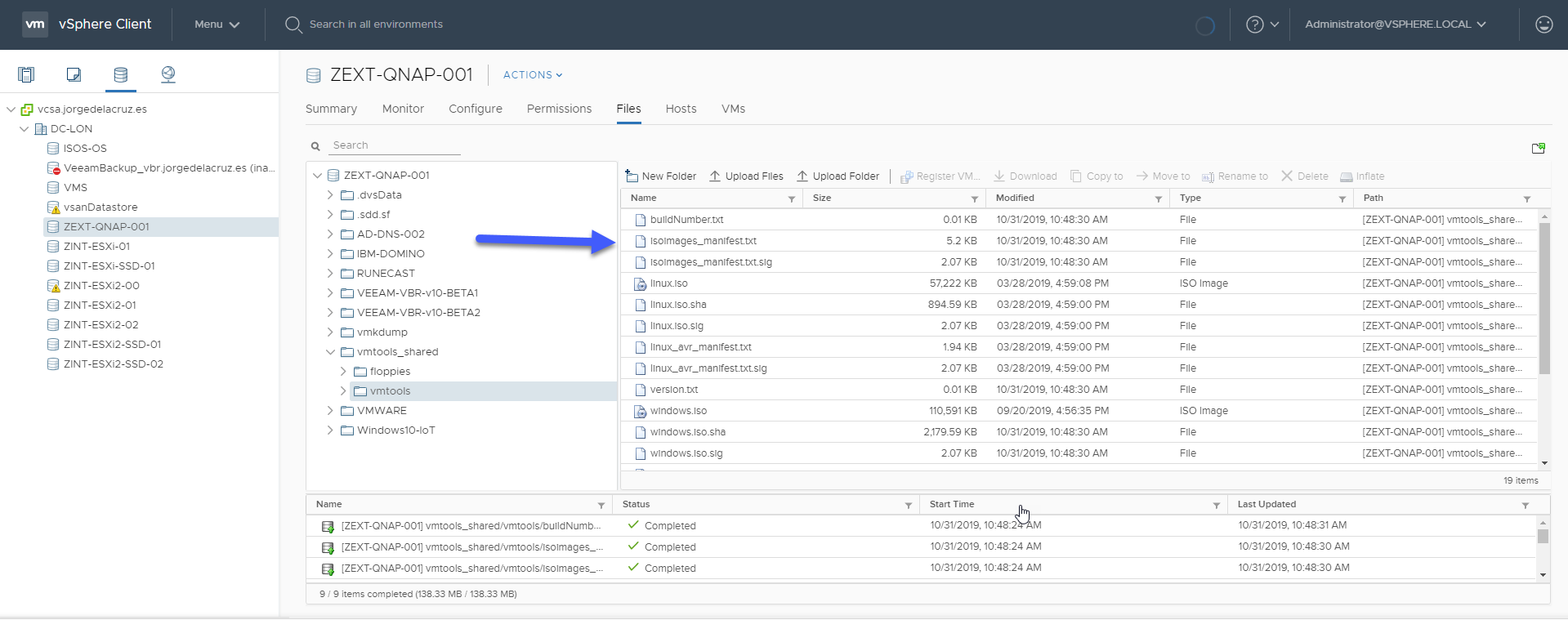Expand the Windows10-IoT folder
The height and width of the screenshot is (620, 1568).
pos(331,430)
